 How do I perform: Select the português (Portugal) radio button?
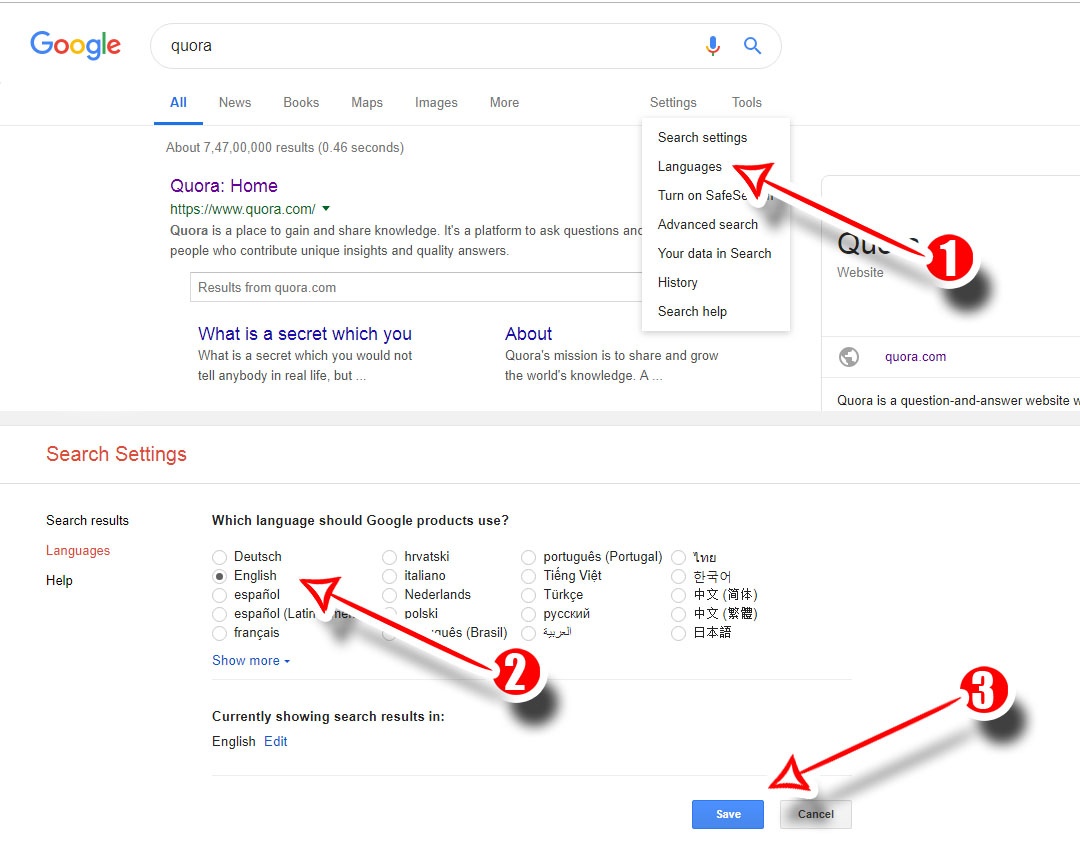coord(528,557)
